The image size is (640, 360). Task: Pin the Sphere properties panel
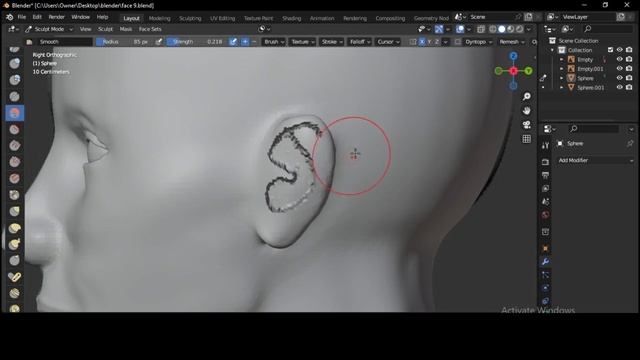point(630,144)
